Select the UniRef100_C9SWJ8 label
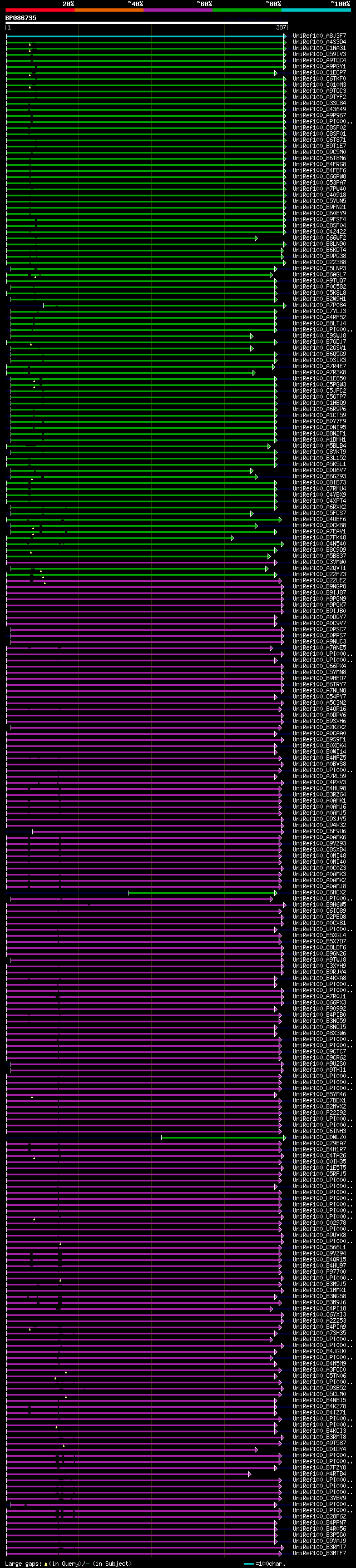 pyautogui.click(x=319, y=335)
